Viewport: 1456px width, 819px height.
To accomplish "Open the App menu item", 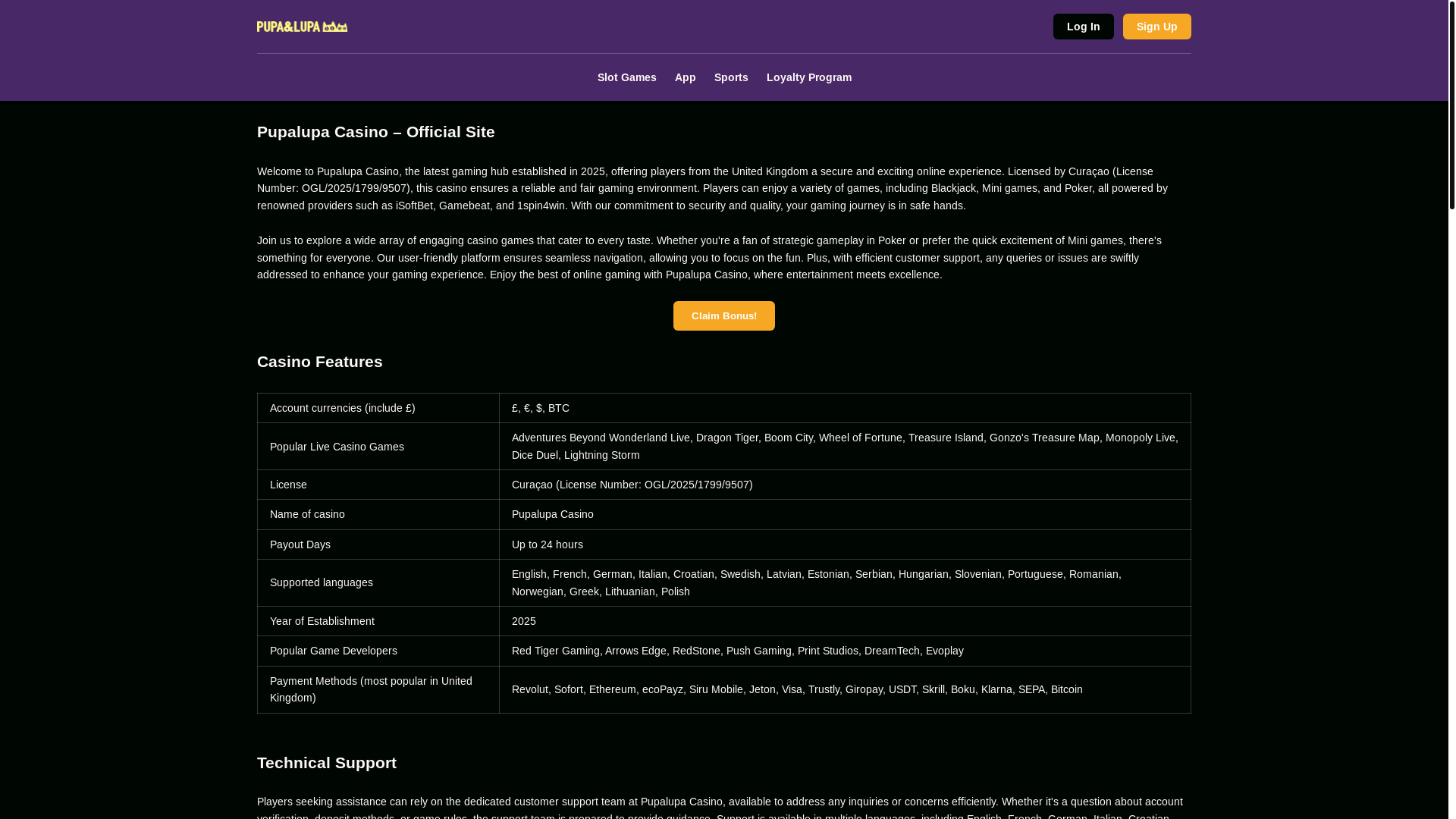I will [x=685, y=77].
